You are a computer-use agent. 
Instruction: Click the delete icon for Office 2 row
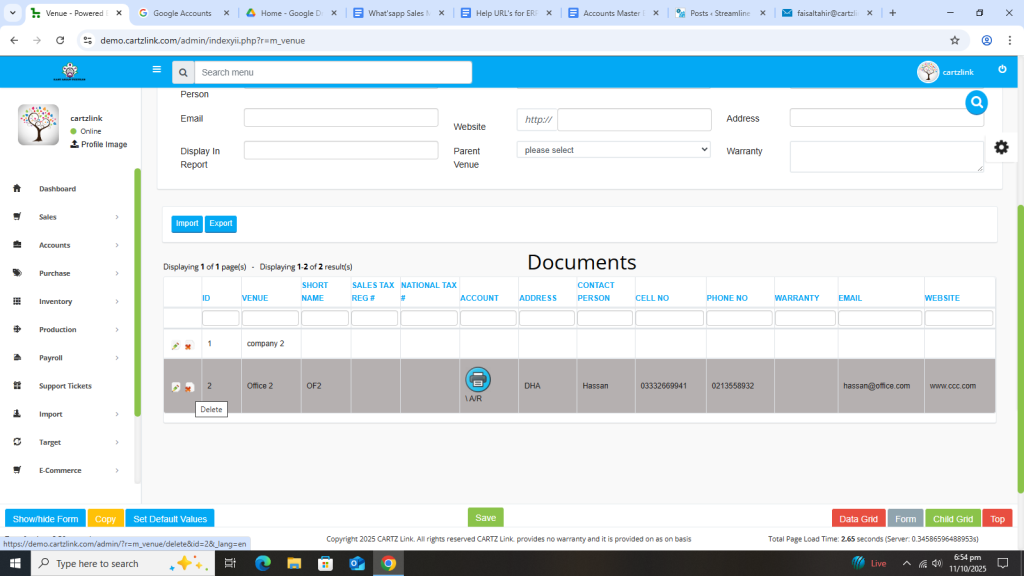coord(188,387)
